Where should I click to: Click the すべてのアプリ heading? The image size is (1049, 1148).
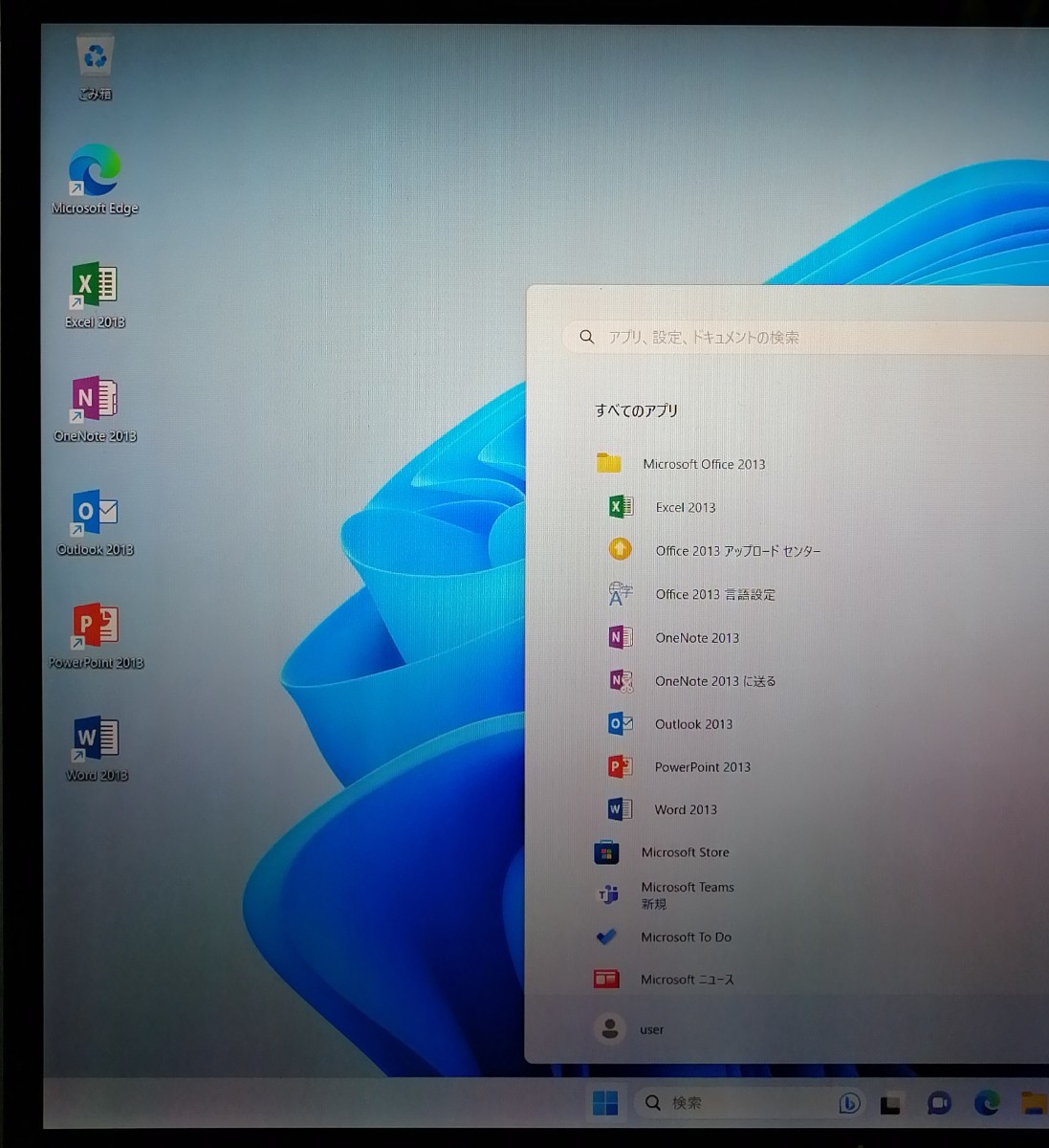636,410
